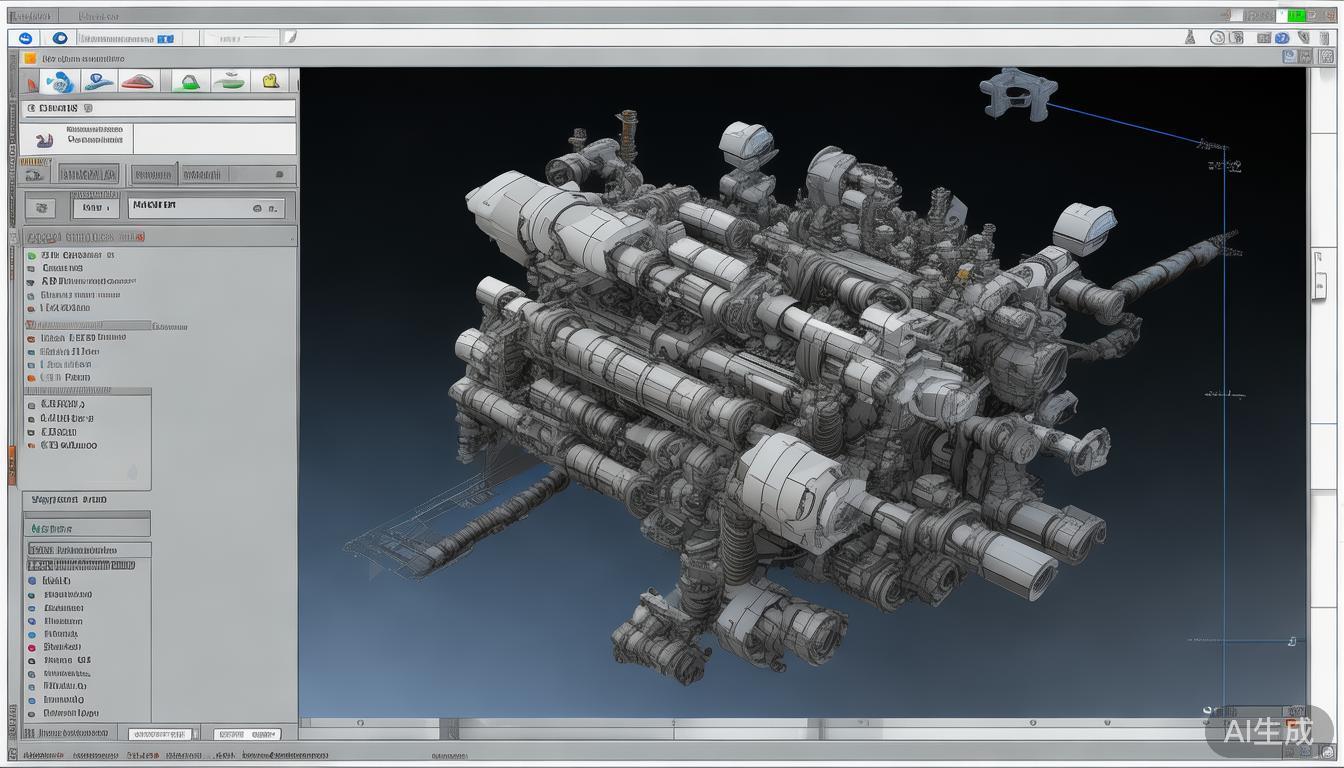Click the orange square icon at the panel header
Screen dimensions: 1344x768
(30, 59)
